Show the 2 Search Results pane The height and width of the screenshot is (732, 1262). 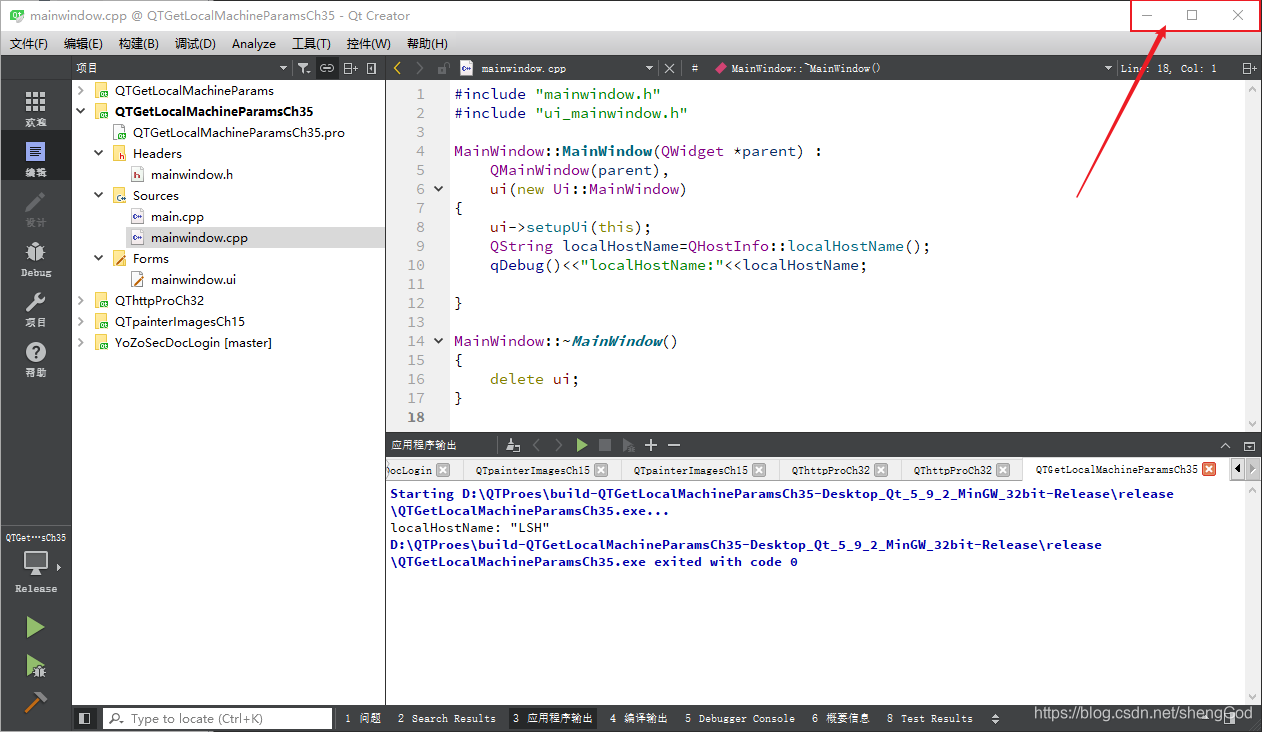446,718
